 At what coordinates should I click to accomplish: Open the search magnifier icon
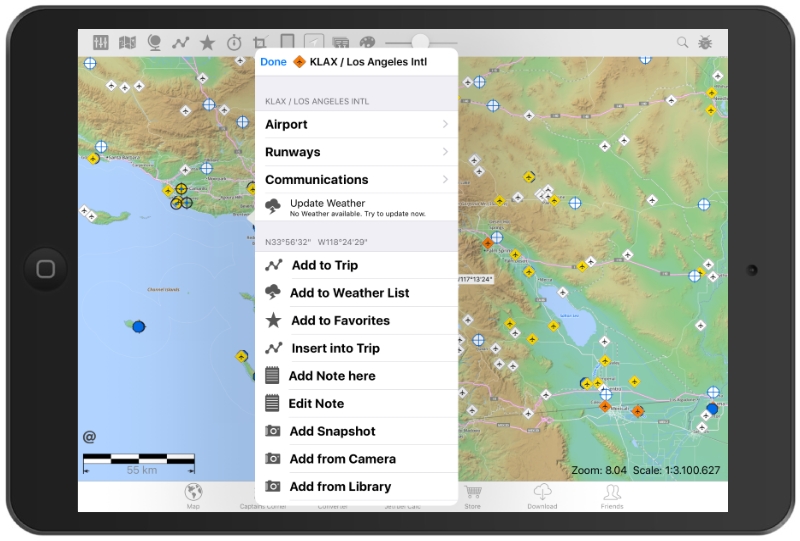682,42
